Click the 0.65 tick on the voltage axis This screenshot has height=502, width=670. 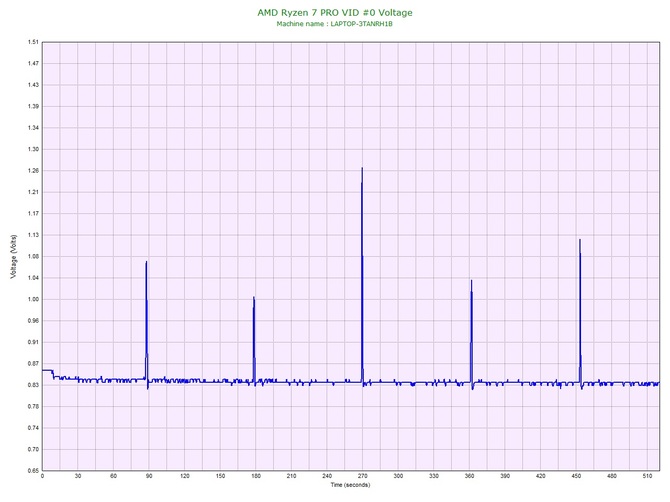33,470
